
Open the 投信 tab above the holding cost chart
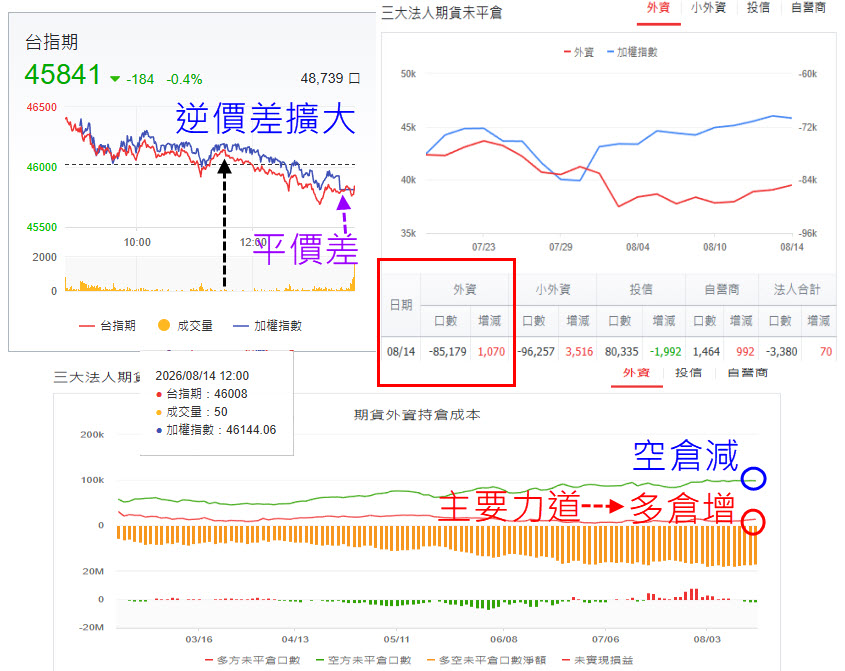pos(688,372)
